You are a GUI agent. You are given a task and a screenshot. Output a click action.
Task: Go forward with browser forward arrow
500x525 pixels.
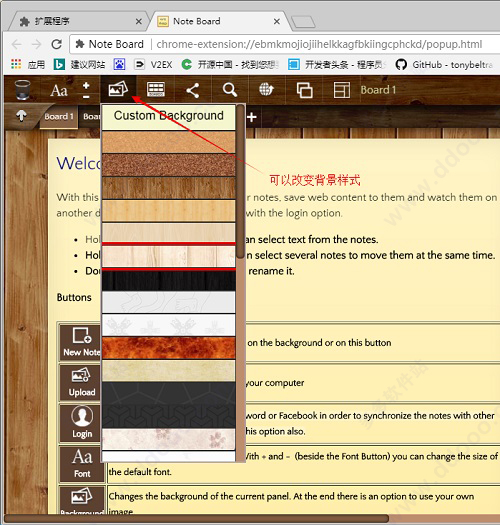point(37,44)
